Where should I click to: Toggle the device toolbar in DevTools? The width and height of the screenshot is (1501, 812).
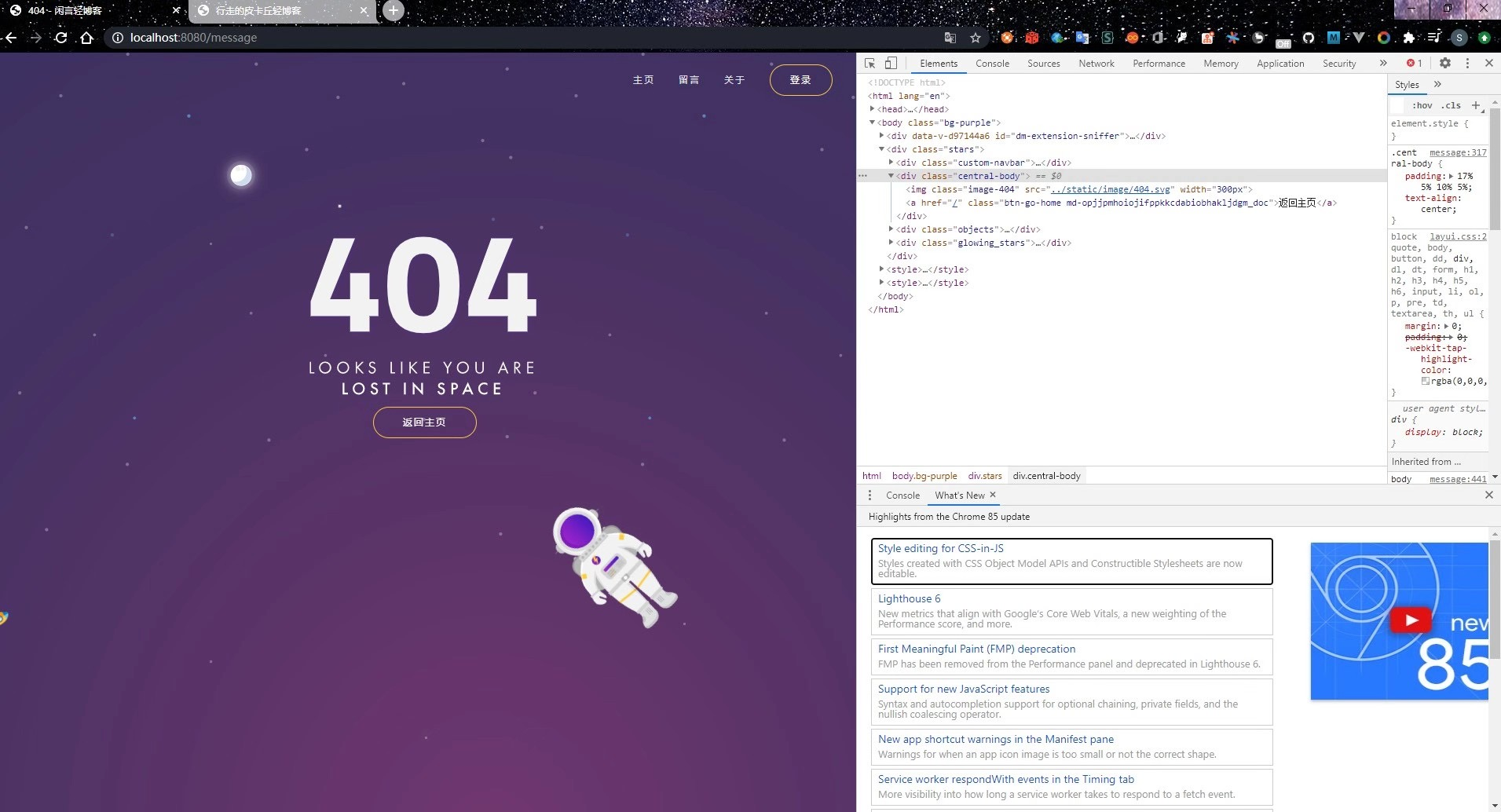pos(891,64)
